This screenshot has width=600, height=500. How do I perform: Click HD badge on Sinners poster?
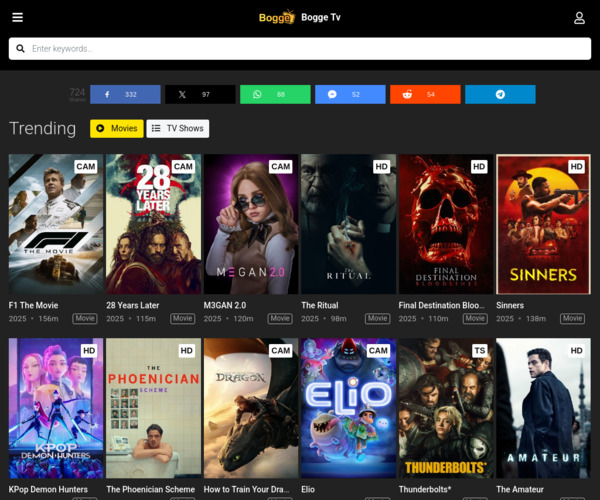pos(577,166)
